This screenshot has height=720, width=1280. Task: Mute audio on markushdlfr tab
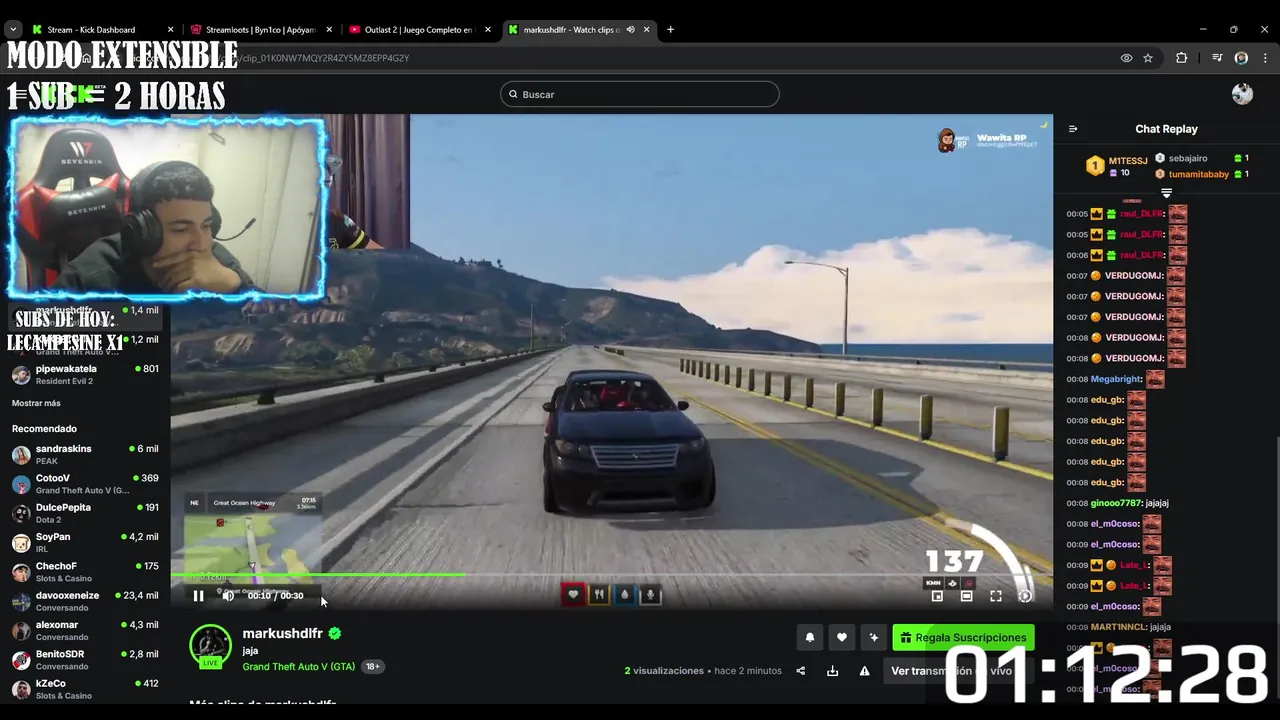point(630,30)
